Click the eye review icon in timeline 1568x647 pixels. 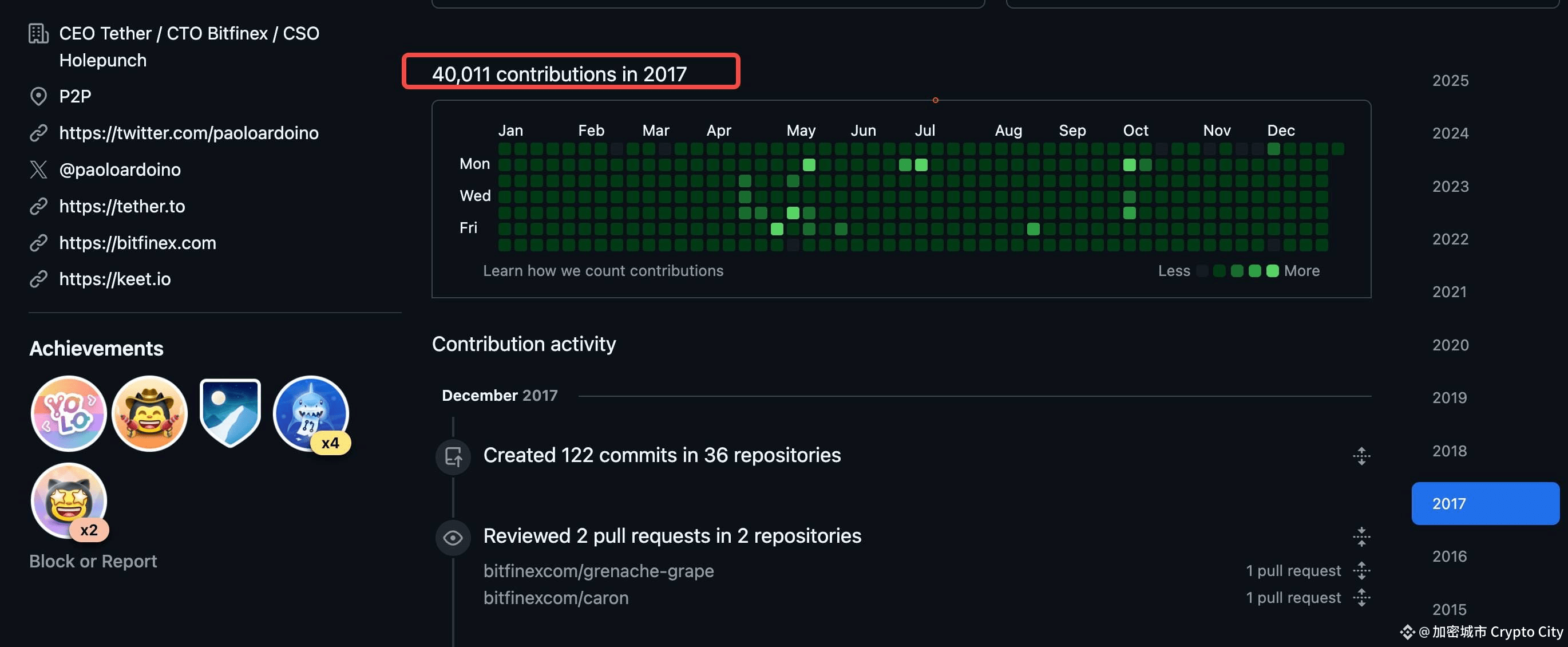[453, 537]
